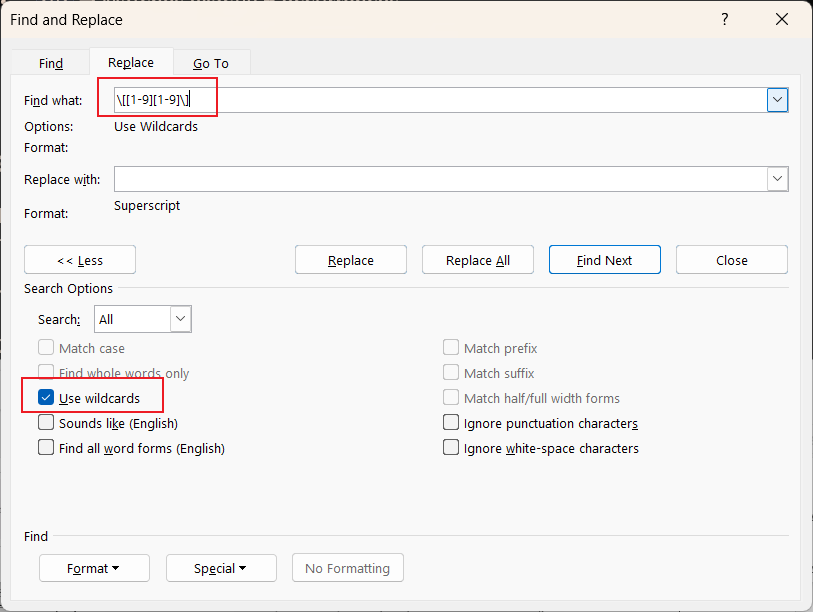This screenshot has height=612, width=813.
Task: Open the Search direction dropdown showing All
Action: [x=179, y=318]
